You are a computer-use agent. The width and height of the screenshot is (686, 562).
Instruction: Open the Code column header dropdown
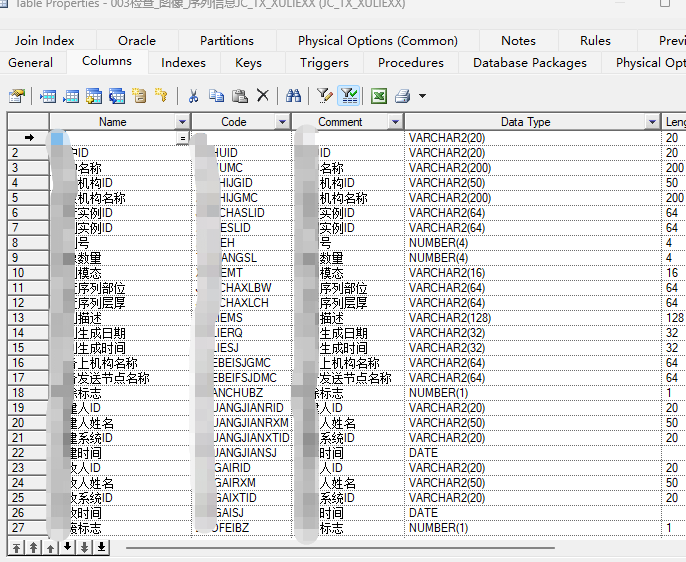tap(282, 122)
